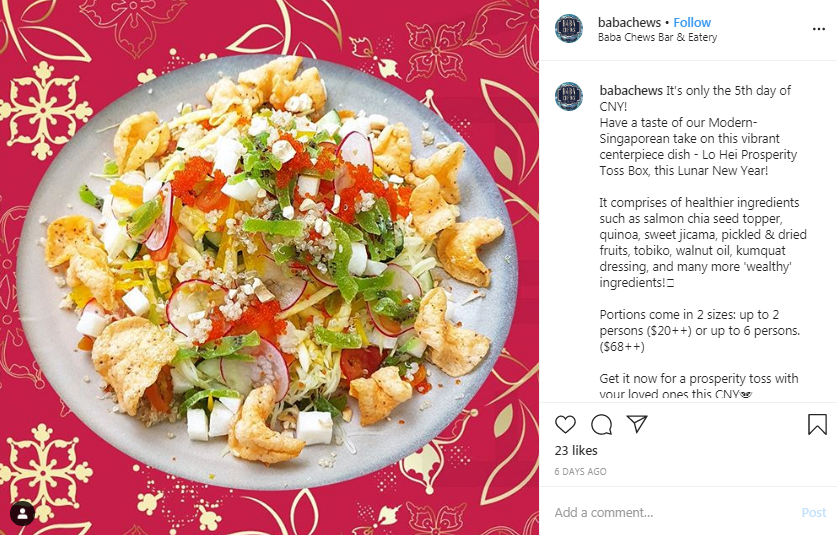This screenshot has width=837, height=535.
Task: Click babachews avatar beside caption
Action: [x=569, y=97]
